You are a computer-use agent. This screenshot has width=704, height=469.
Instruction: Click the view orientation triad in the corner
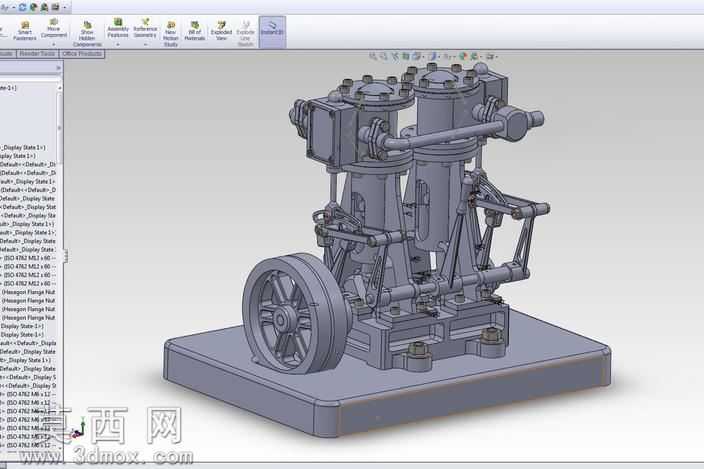coord(78,429)
